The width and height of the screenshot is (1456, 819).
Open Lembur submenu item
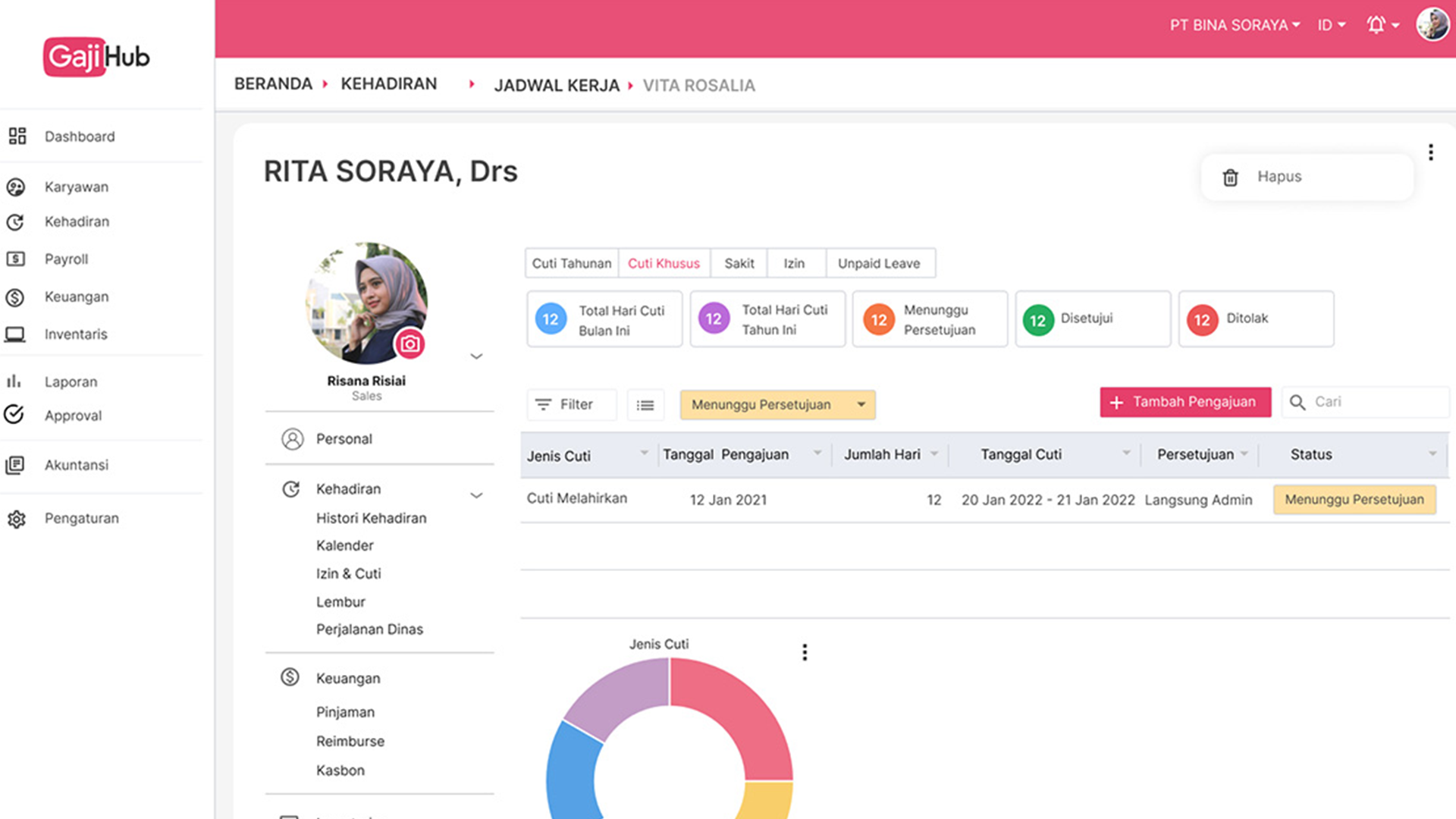(340, 601)
